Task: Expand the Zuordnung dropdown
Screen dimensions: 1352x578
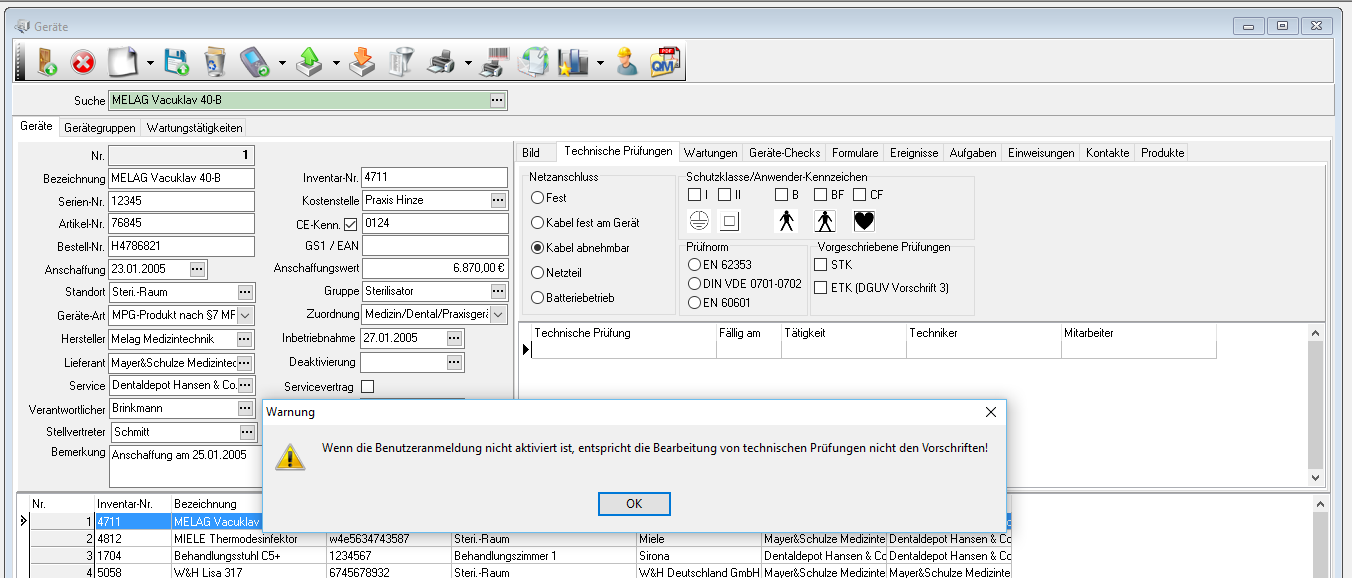Action: click(500, 315)
